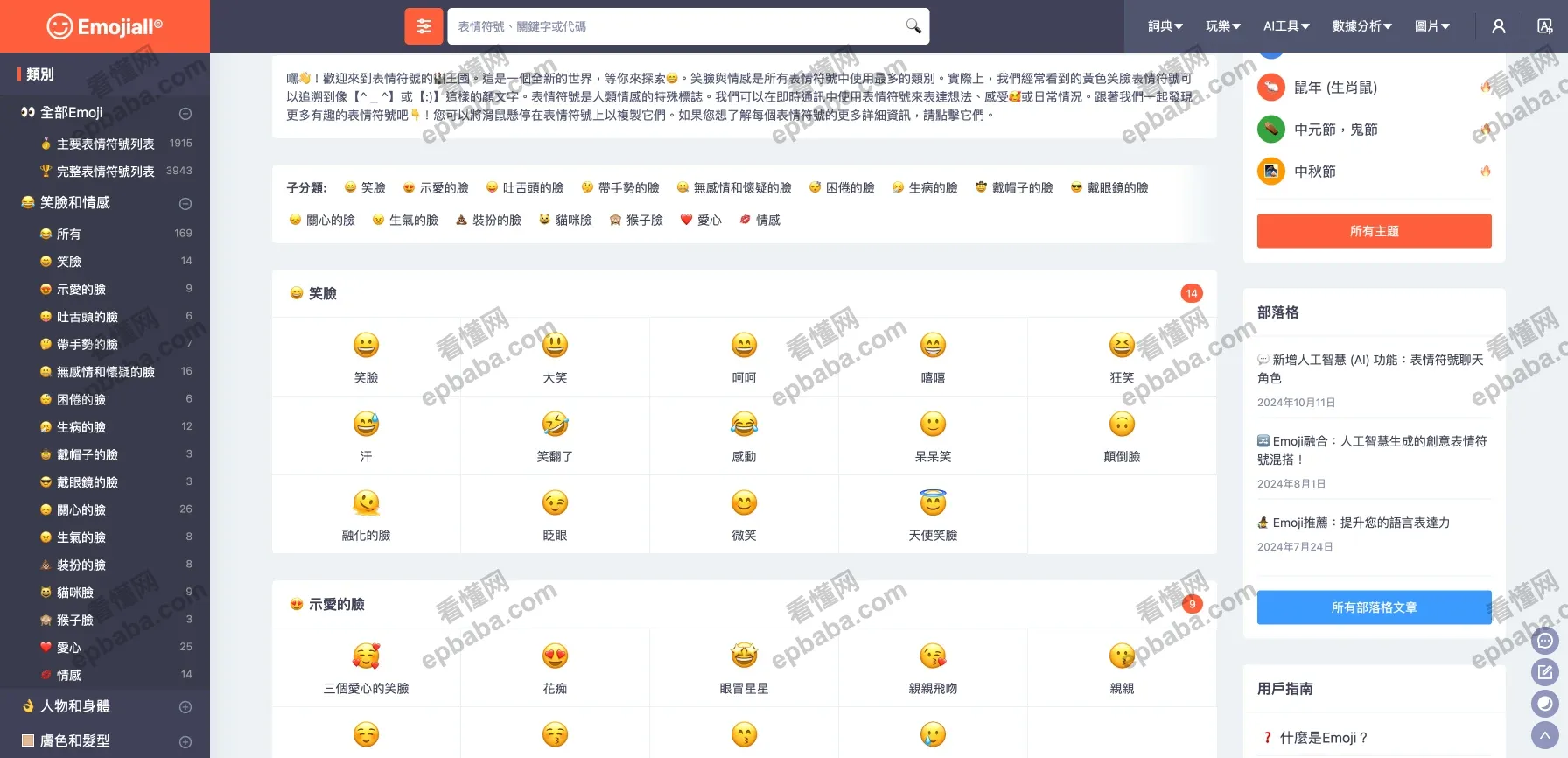Select sidebar item 貓咪臉
This screenshot has height=758, width=1568.
coord(74,593)
